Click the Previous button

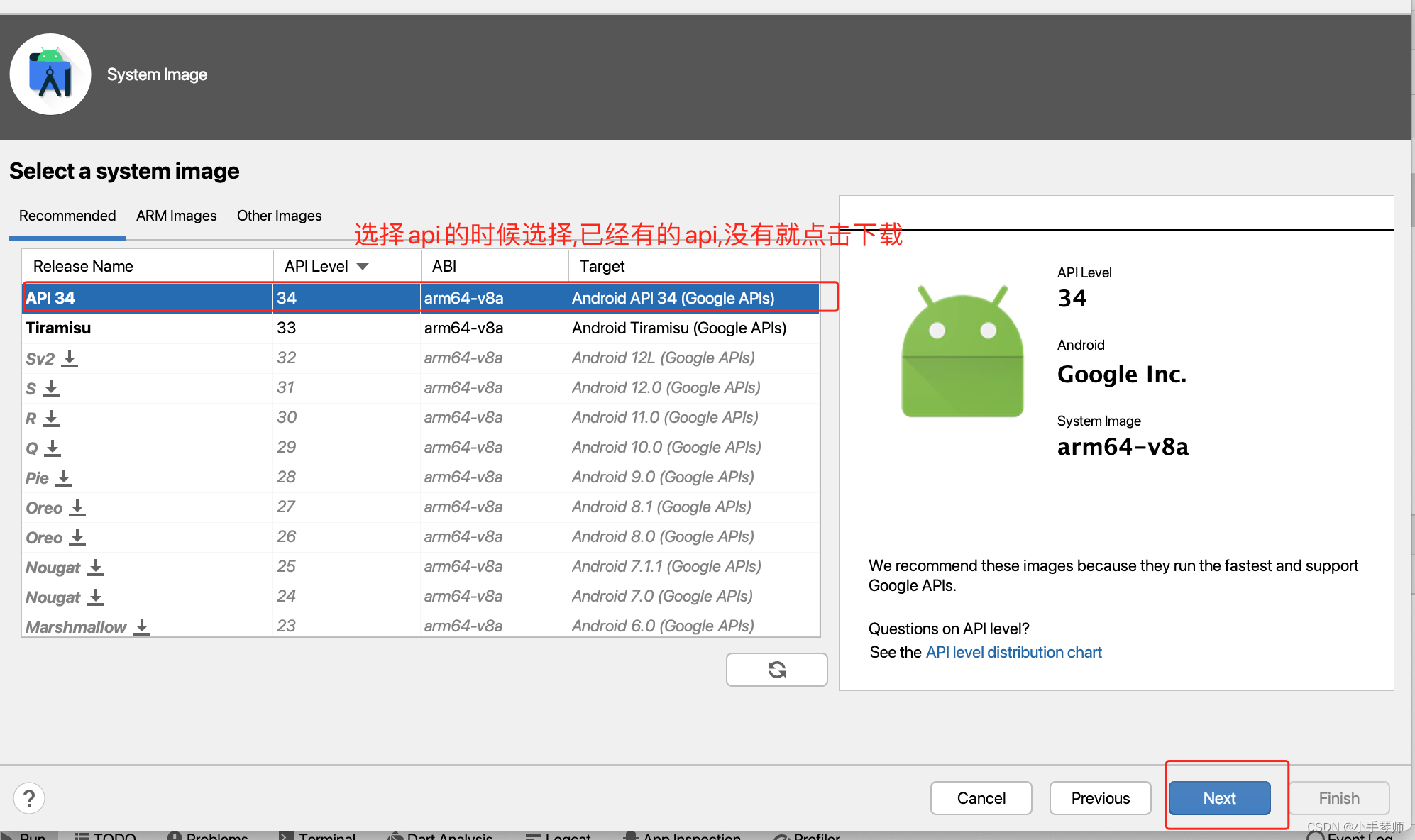(1100, 798)
